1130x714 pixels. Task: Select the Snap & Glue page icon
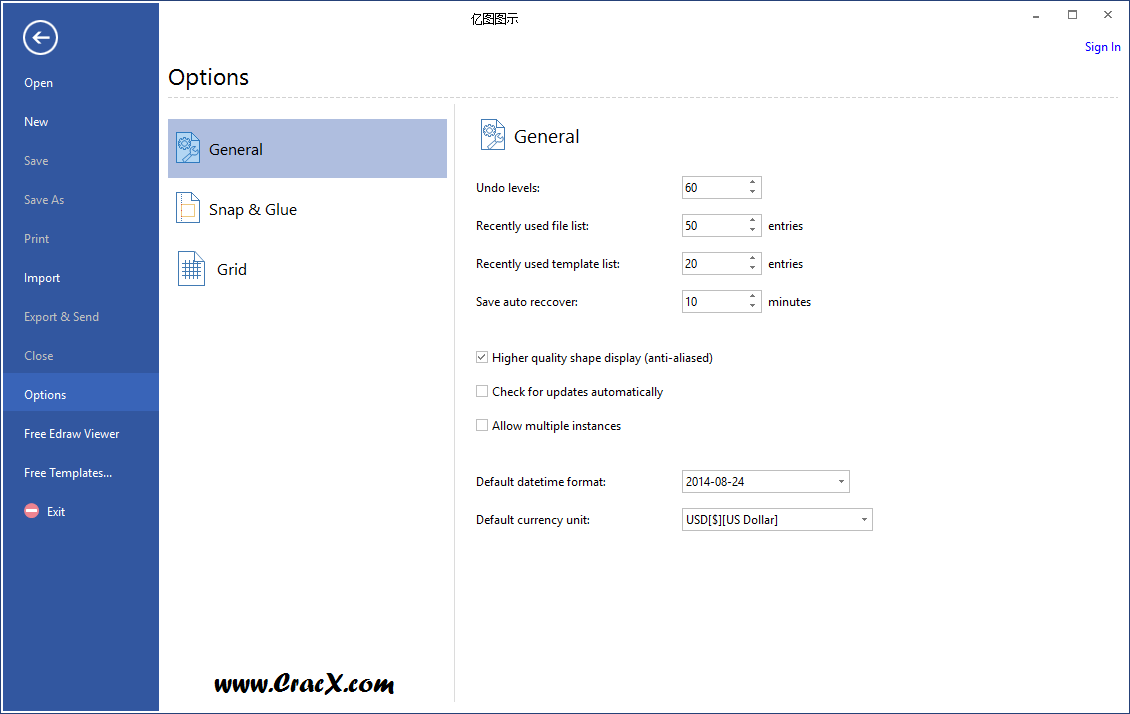click(188, 208)
